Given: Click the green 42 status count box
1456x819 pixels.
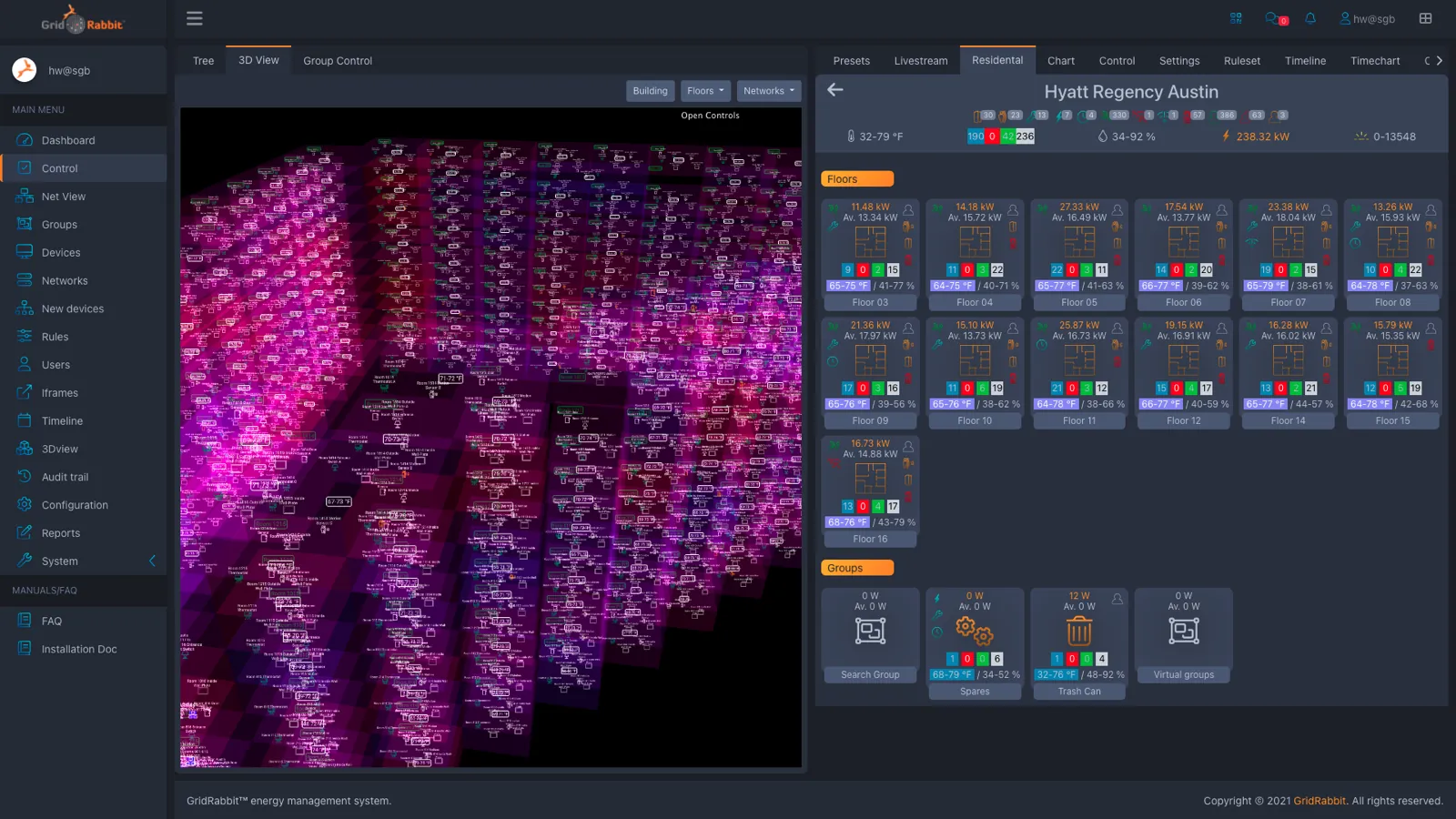Looking at the screenshot, I should (1007, 136).
